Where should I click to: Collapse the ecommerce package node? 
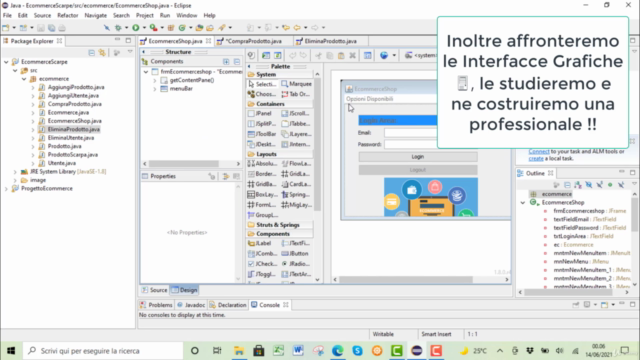[24, 79]
